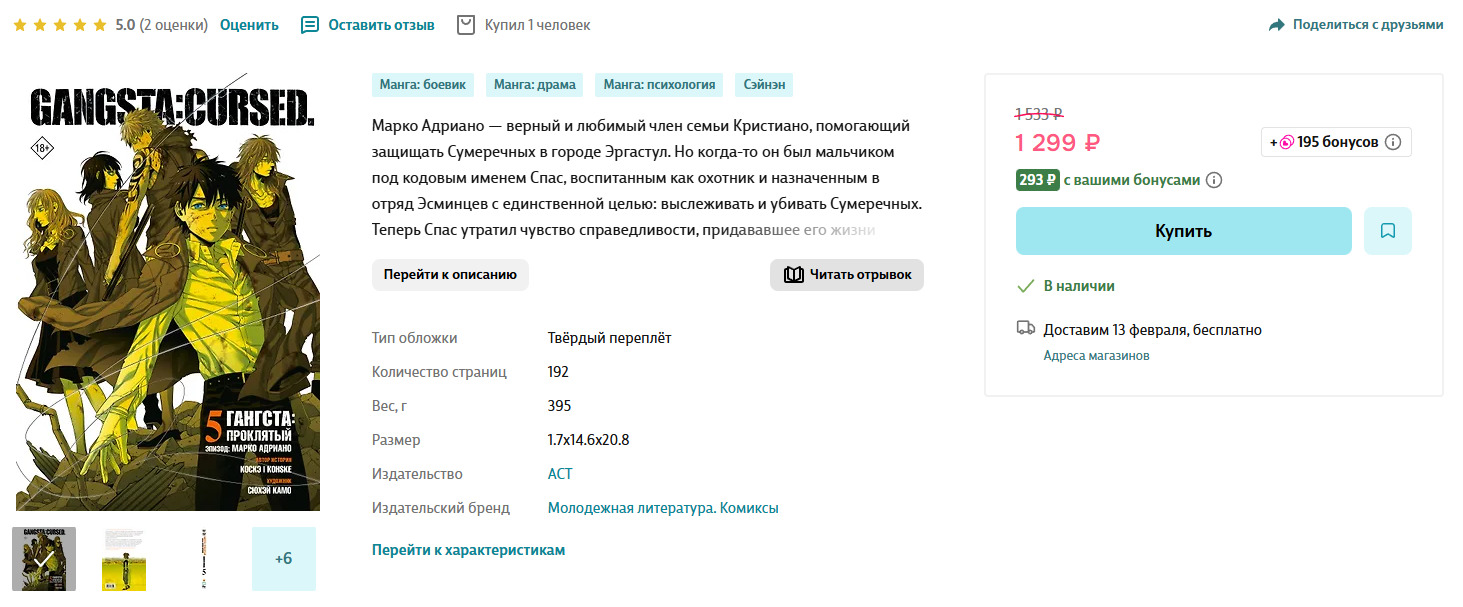
Task: Click the shopping bag purchase icon
Action: pyautogui.click(x=465, y=25)
